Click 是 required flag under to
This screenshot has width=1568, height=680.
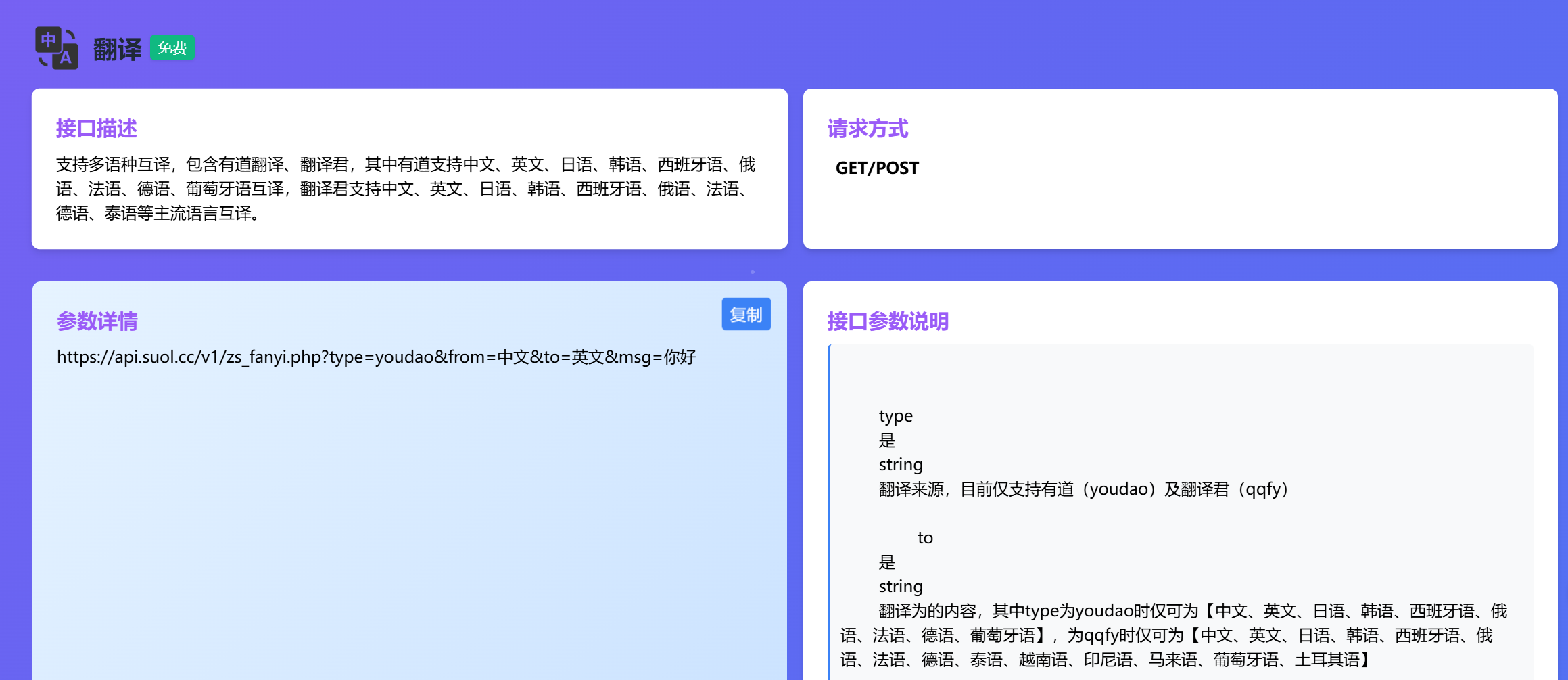pos(886,562)
